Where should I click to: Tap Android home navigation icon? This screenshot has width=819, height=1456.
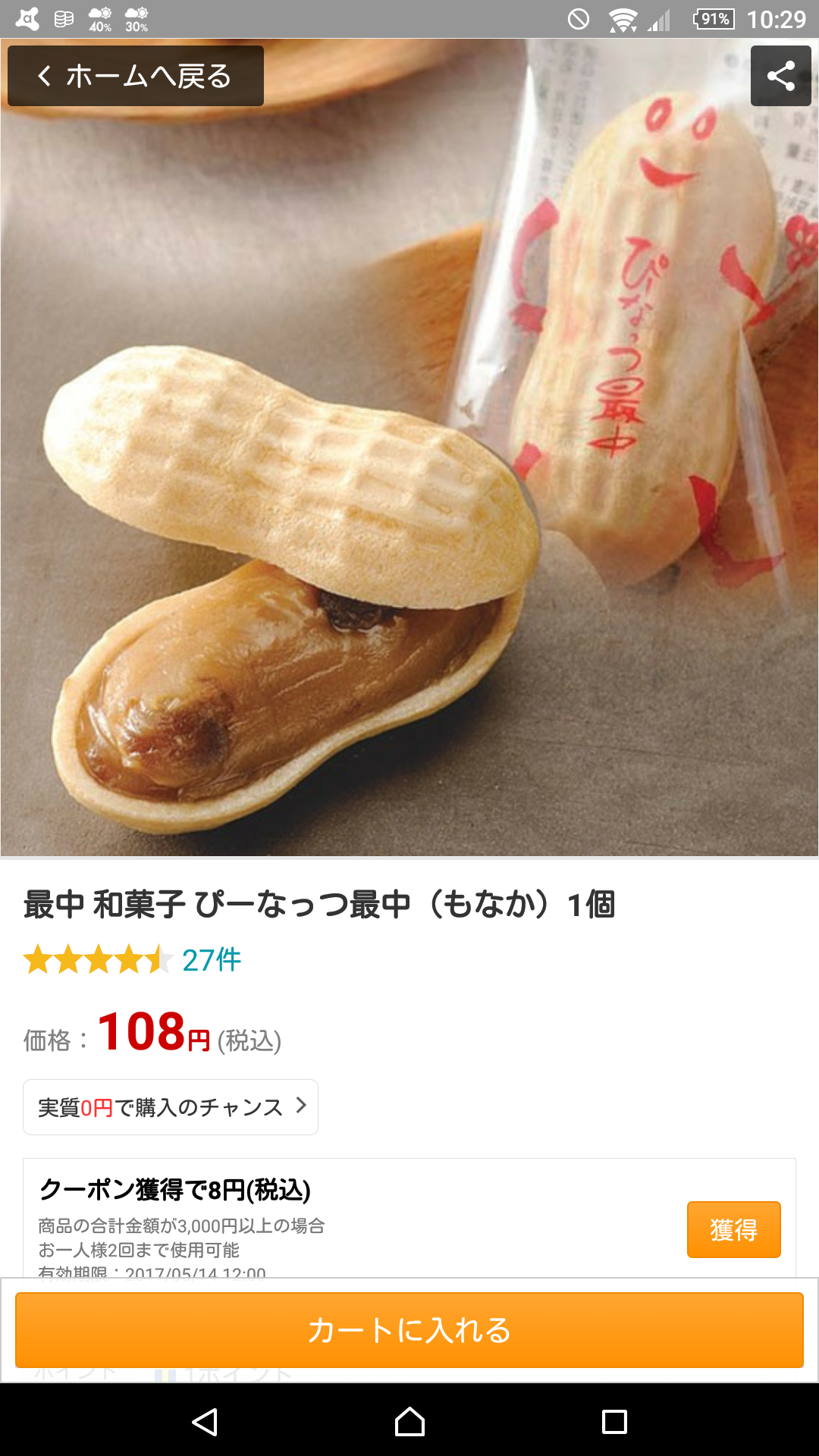pyautogui.click(x=409, y=1422)
